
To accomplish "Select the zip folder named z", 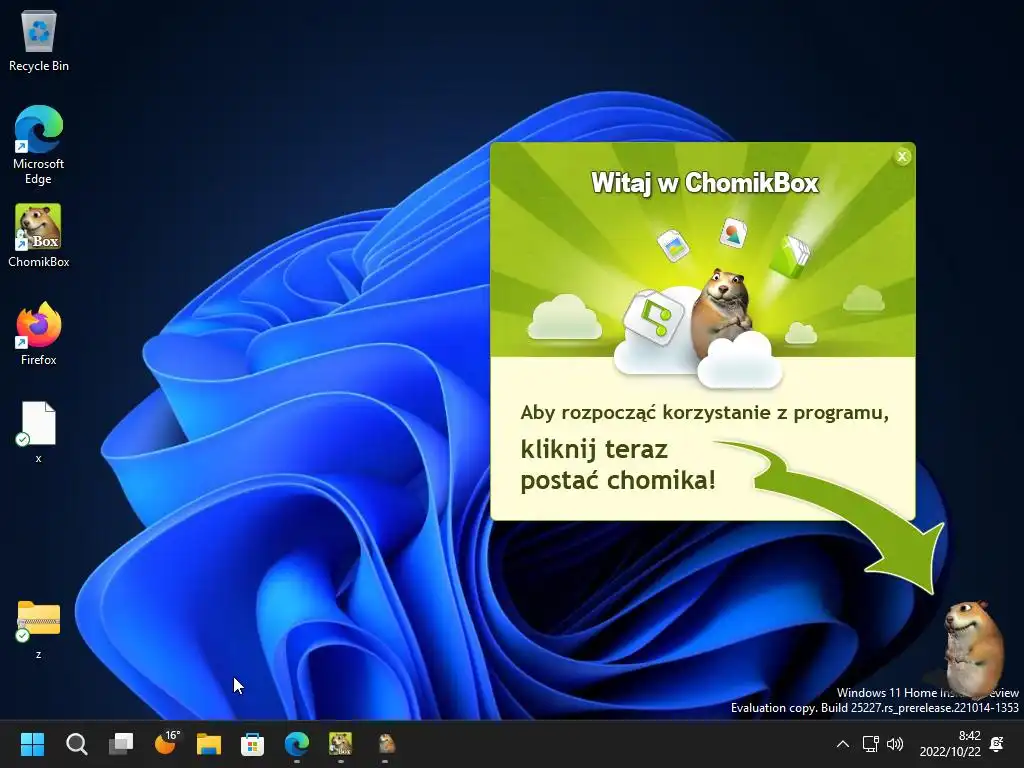I will coord(39,629).
